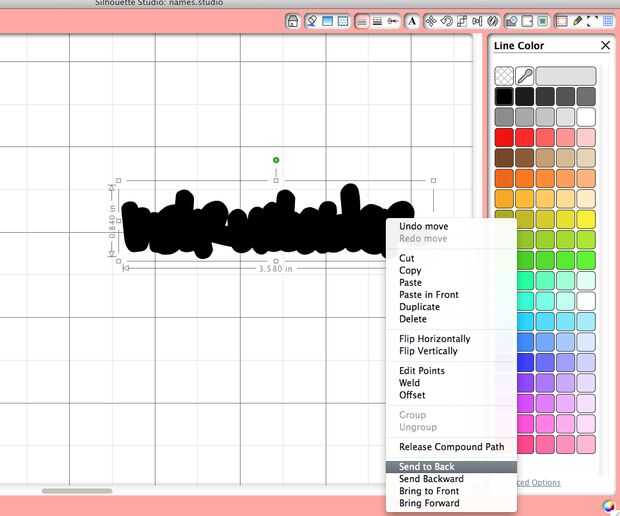Choose Flip Vertically
Image resolution: width=620 pixels, height=516 pixels.
point(428,351)
